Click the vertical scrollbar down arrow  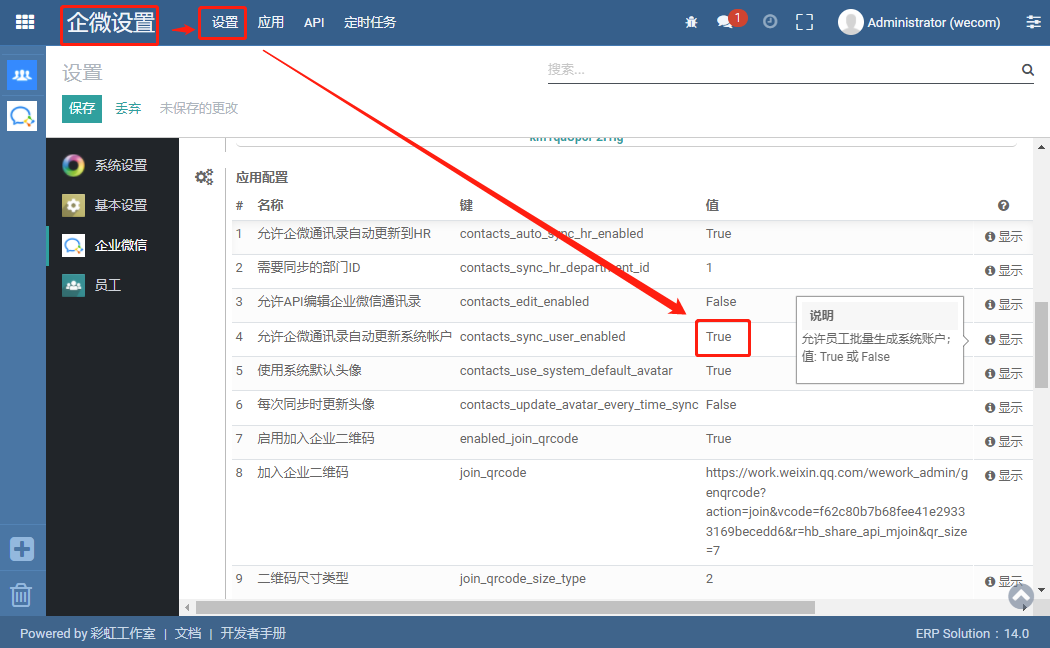coord(1041,590)
